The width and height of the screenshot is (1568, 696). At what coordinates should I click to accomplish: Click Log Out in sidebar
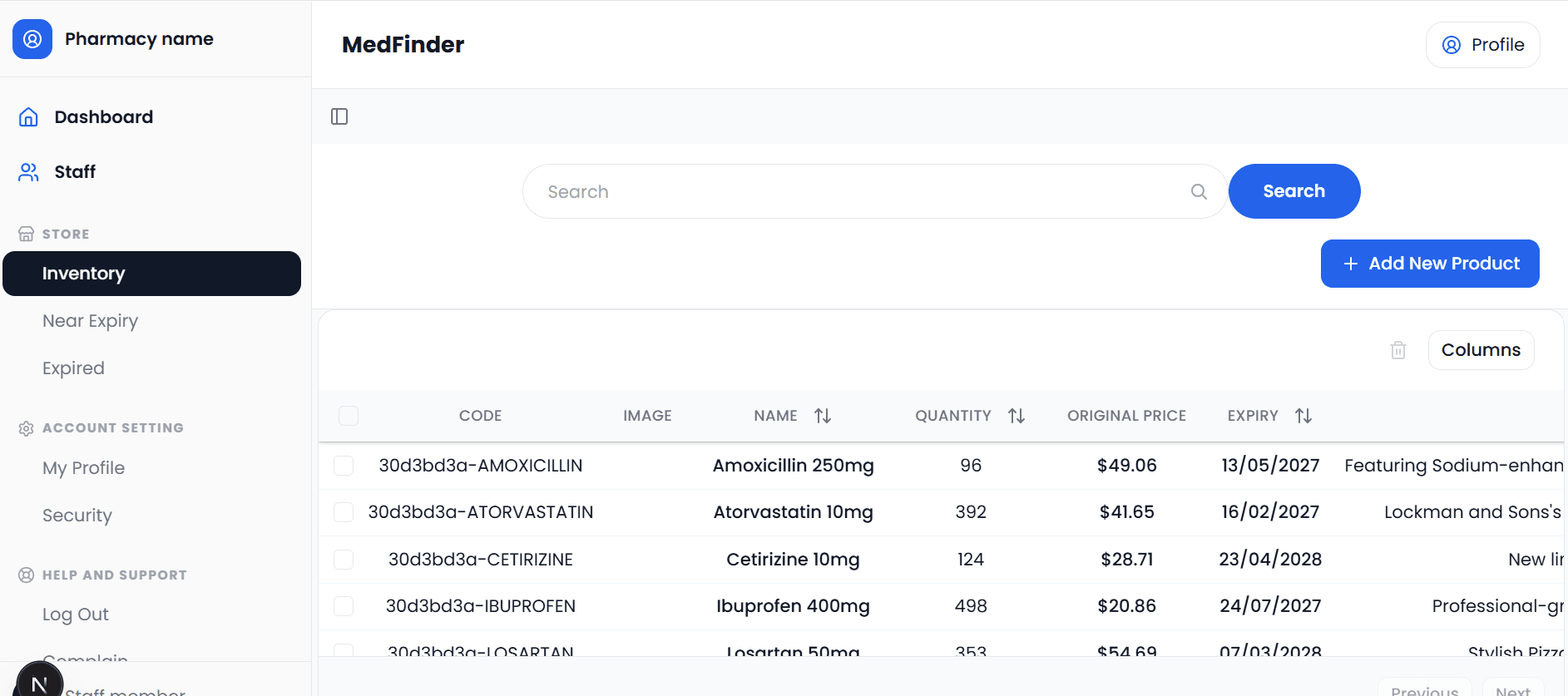click(x=76, y=615)
